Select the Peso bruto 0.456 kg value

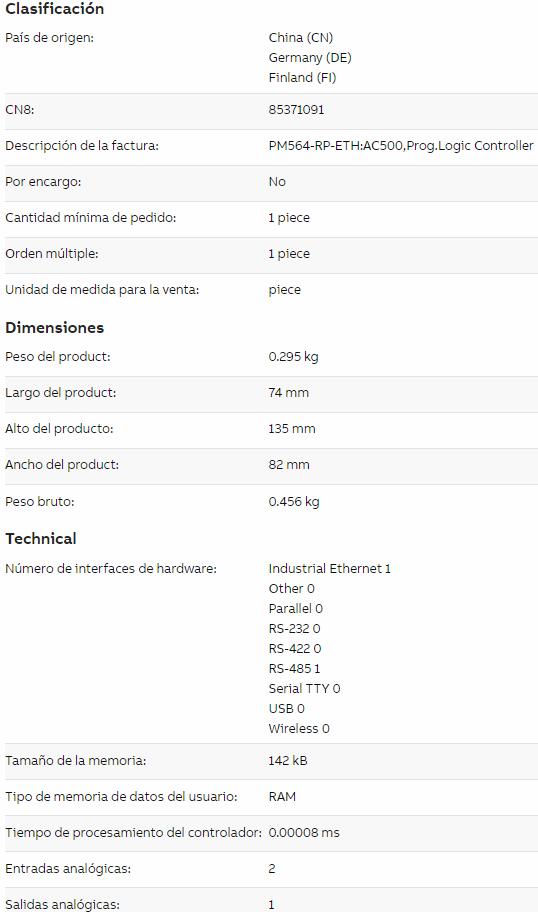point(294,501)
